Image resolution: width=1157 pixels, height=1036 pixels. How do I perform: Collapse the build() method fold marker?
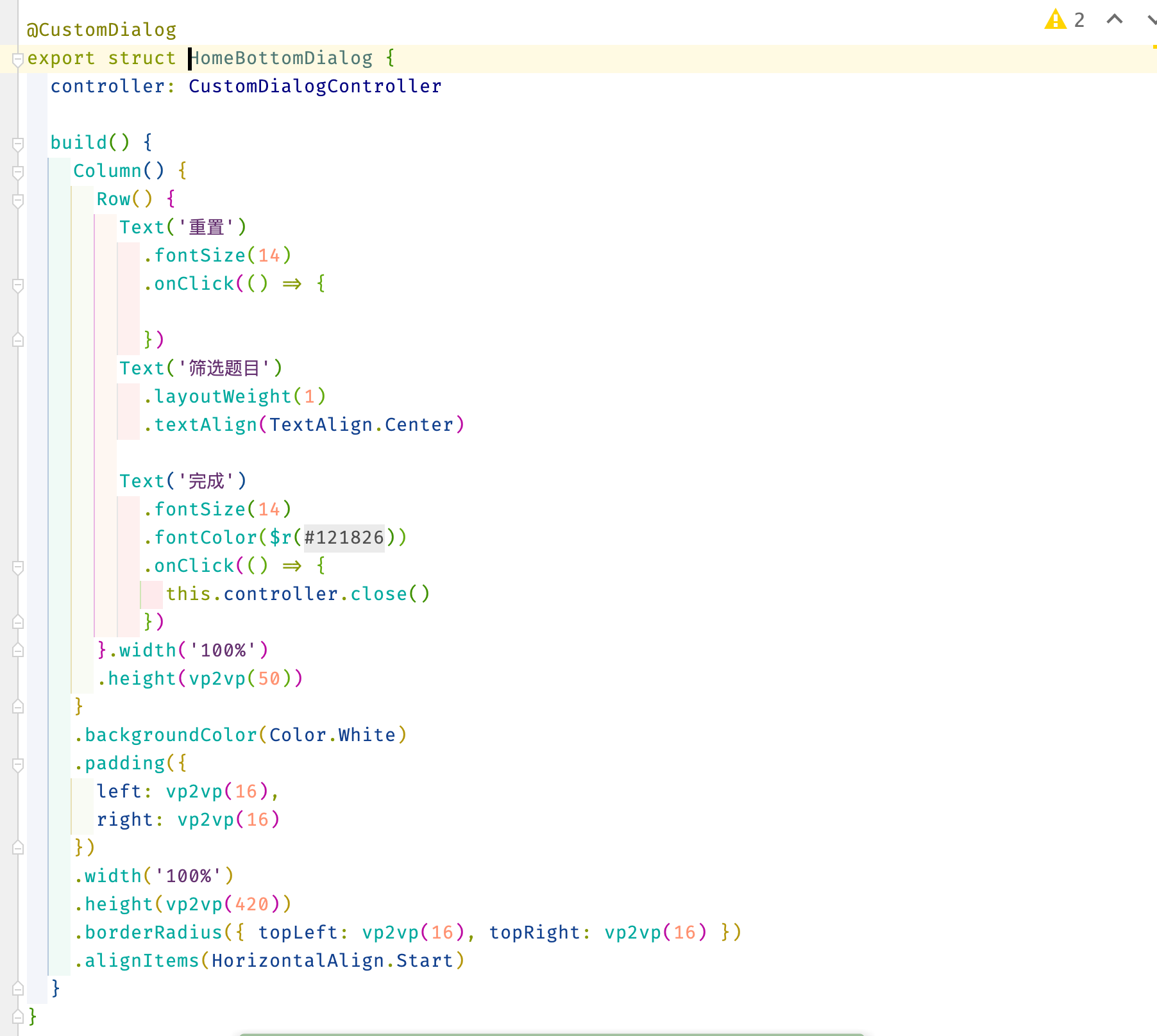[x=18, y=144]
